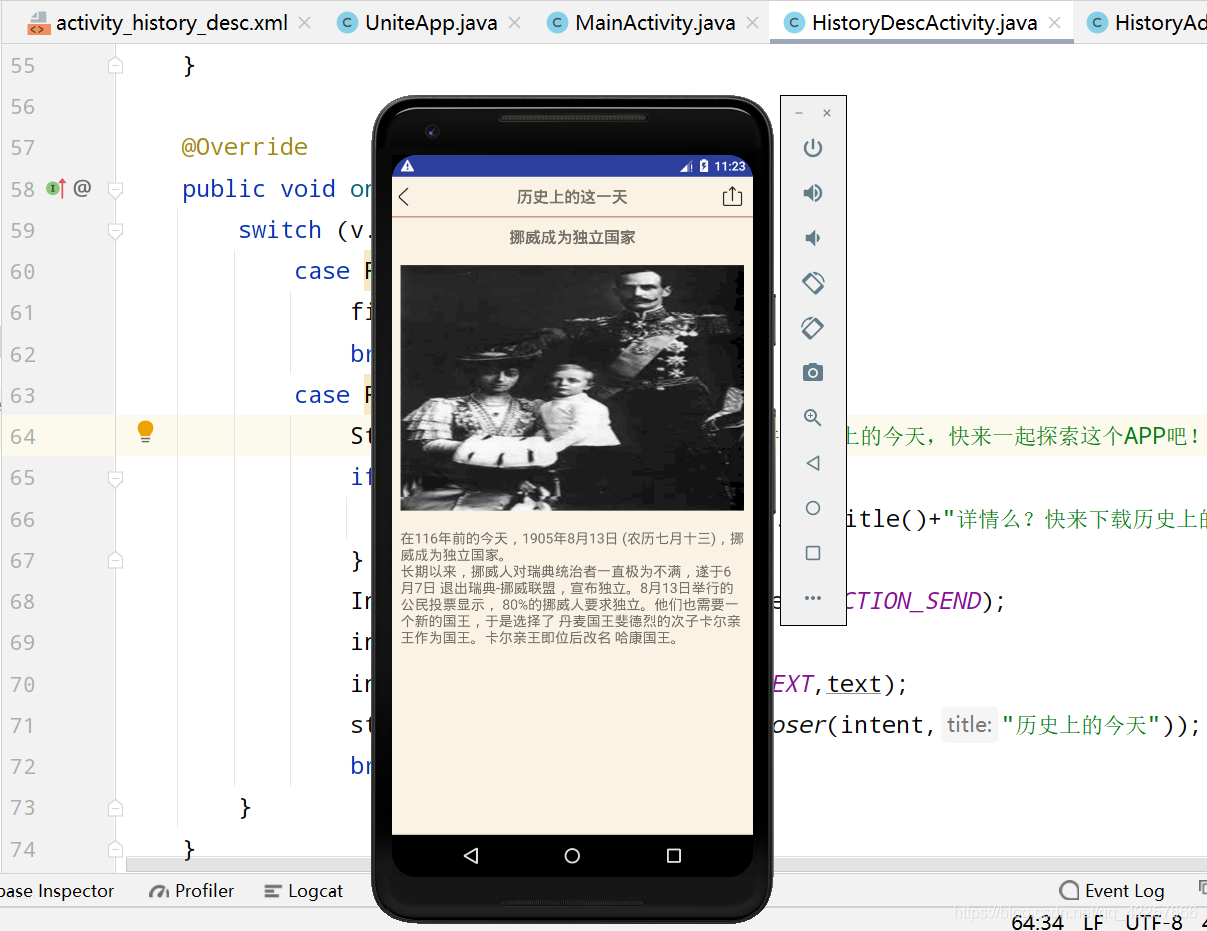The width and height of the screenshot is (1207, 931).
Task: Click line number 64 in the gutter
Action: tap(22, 437)
